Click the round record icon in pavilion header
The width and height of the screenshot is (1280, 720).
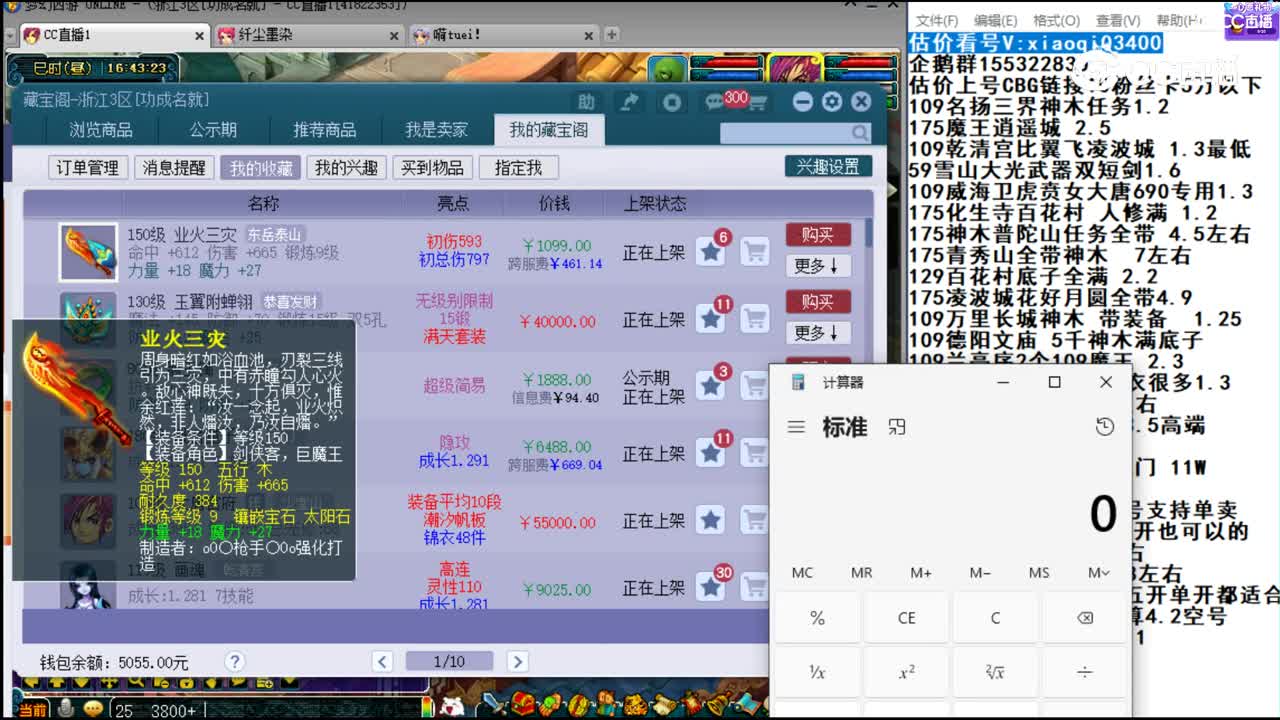tap(672, 102)
